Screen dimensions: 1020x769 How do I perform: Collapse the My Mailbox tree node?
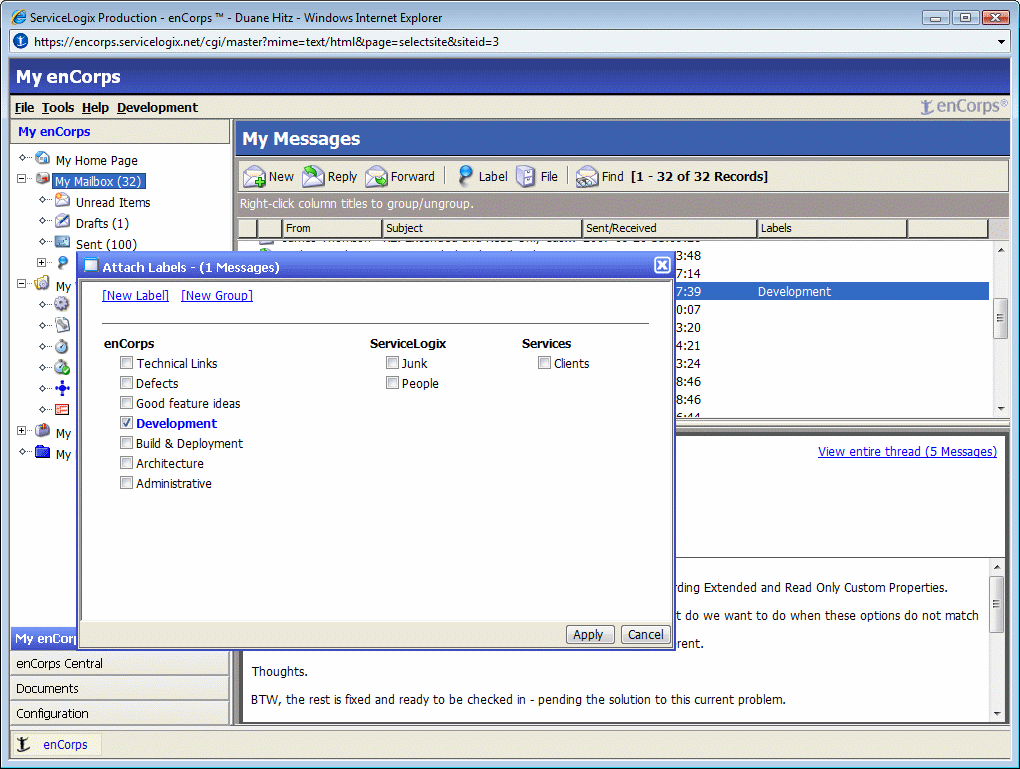pos(21,178)
